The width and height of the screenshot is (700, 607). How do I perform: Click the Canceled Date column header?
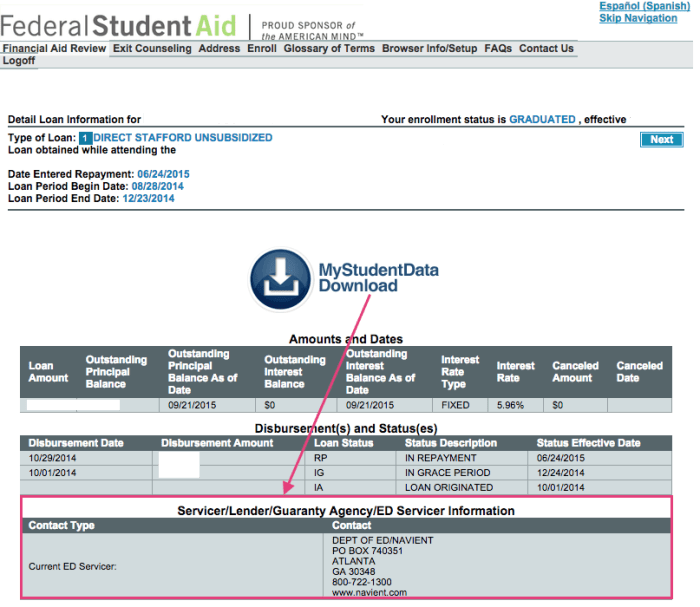(x=639, y=372)
